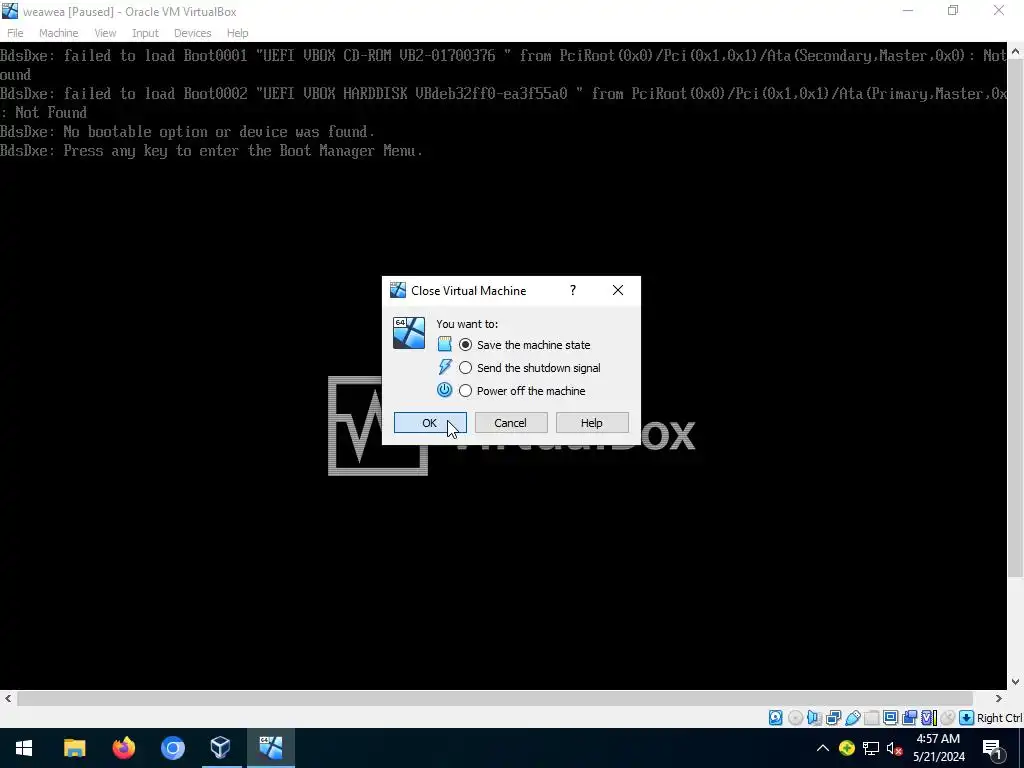Click the horizontal scrollbar thumb
This screenshot has width=1024, height=768.
[495, 699]
